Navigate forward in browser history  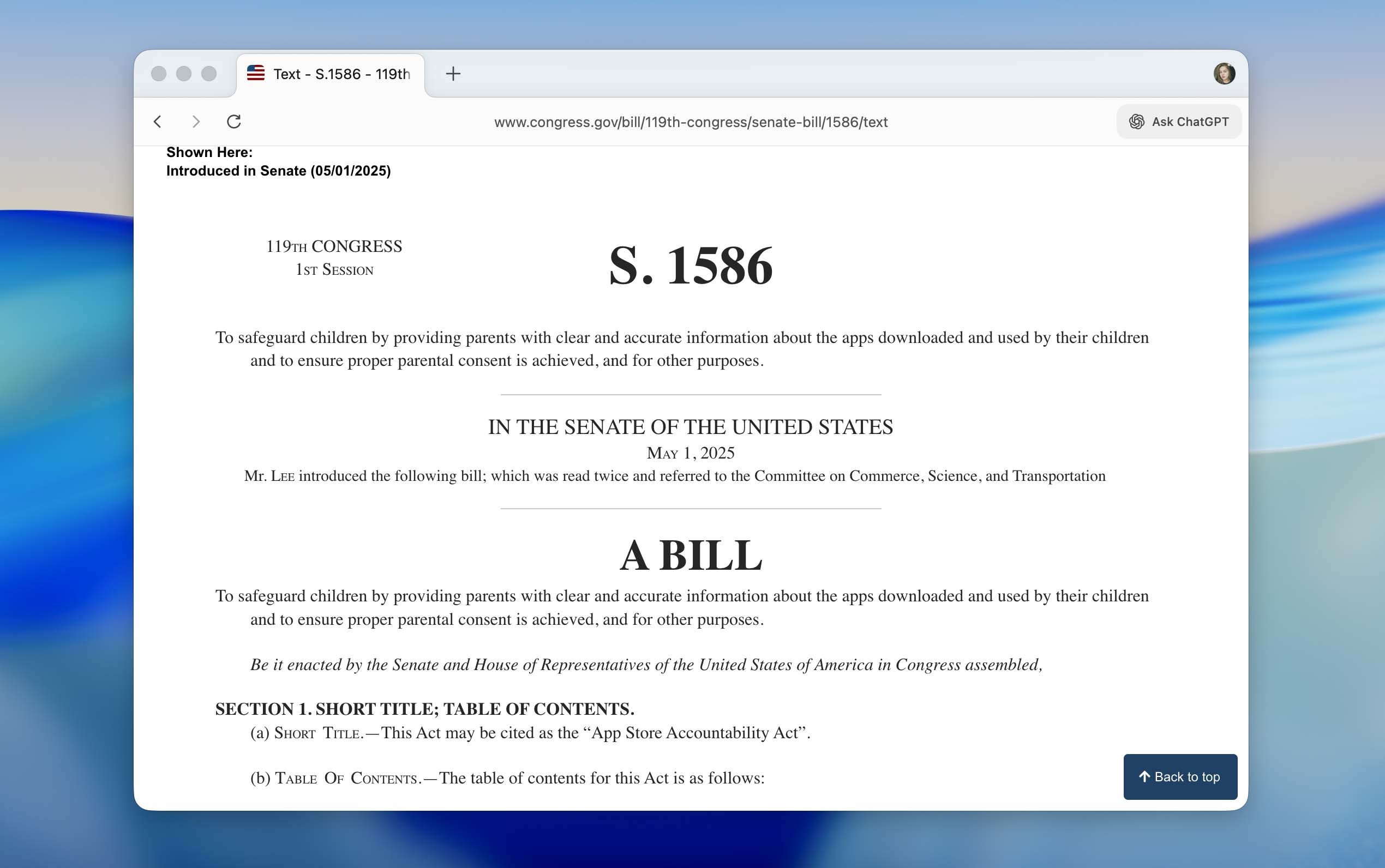[x=196, y=121]
